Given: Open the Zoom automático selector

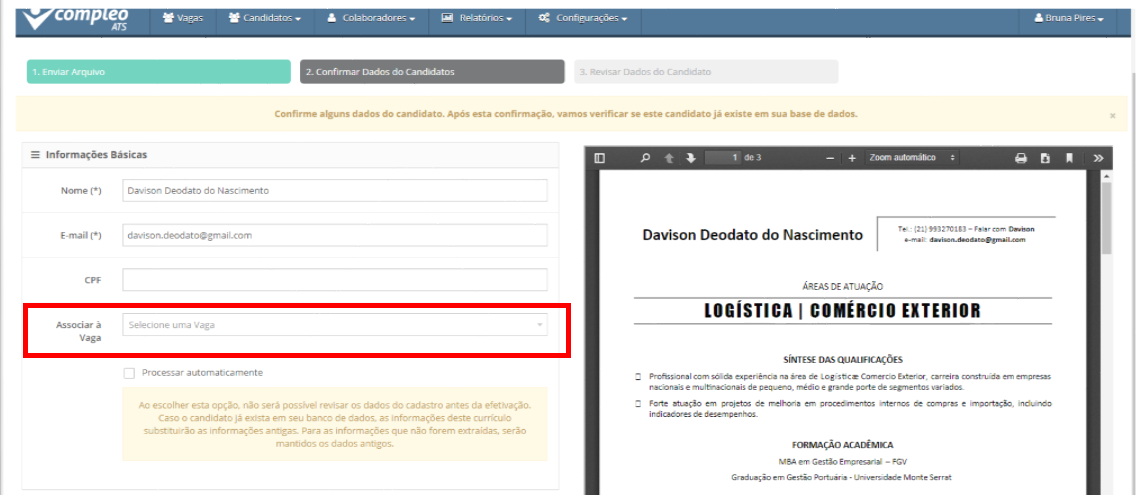Looking at the screenshot, I should (x=911, y=158).
